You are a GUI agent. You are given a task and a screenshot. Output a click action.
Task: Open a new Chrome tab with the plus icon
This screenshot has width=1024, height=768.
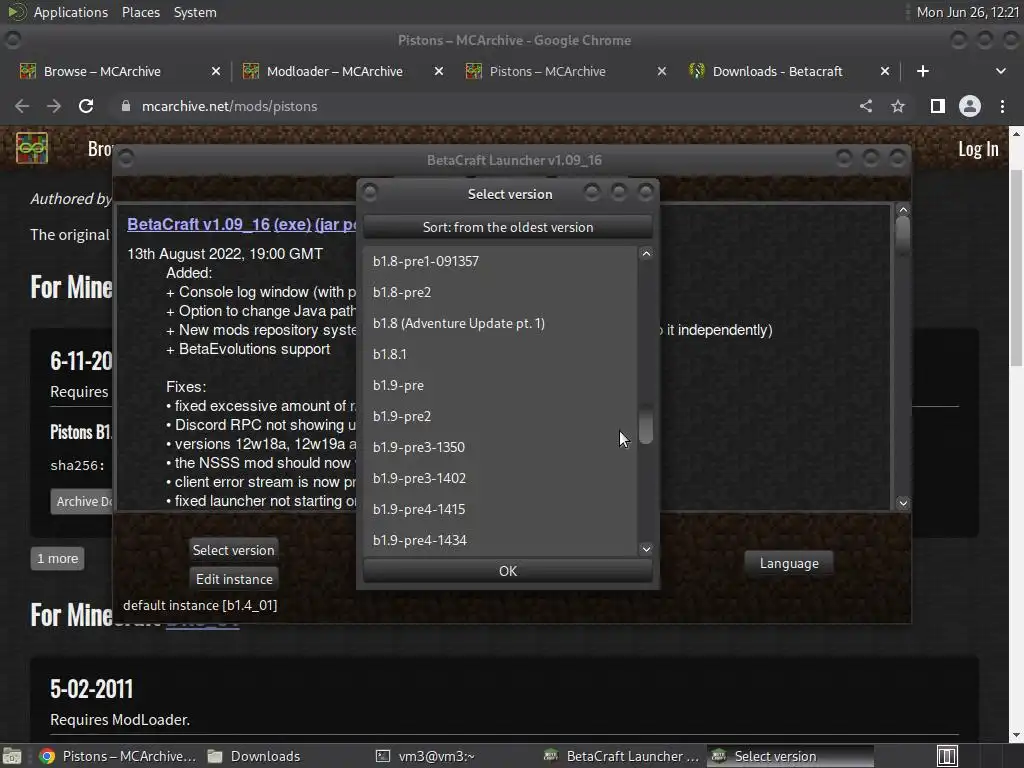pyautogui.click(x=923, y=71)
